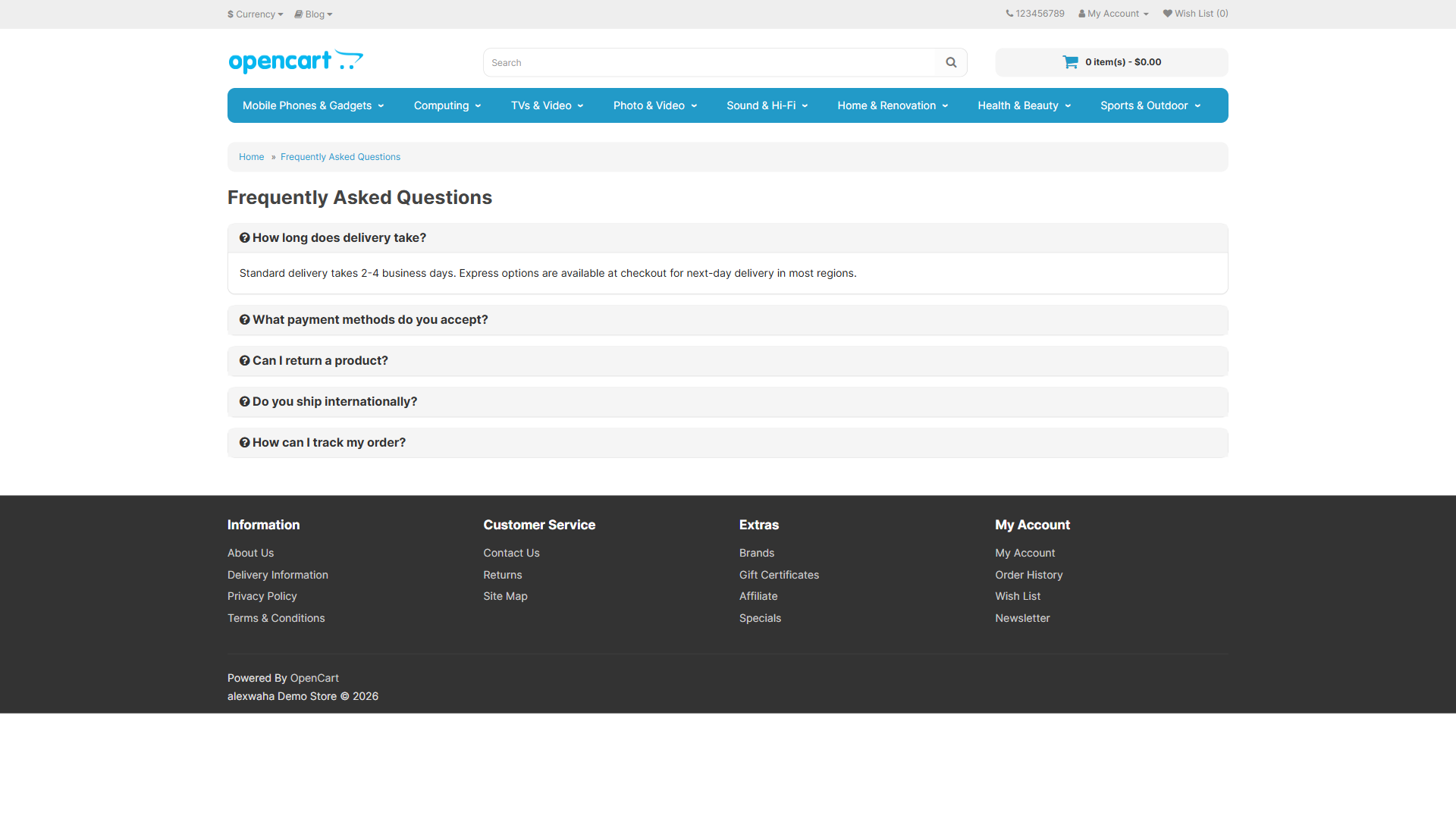Screen dimensions: 1456x819
Task: Click into the Search input field
Action: (x=710, y=62)
